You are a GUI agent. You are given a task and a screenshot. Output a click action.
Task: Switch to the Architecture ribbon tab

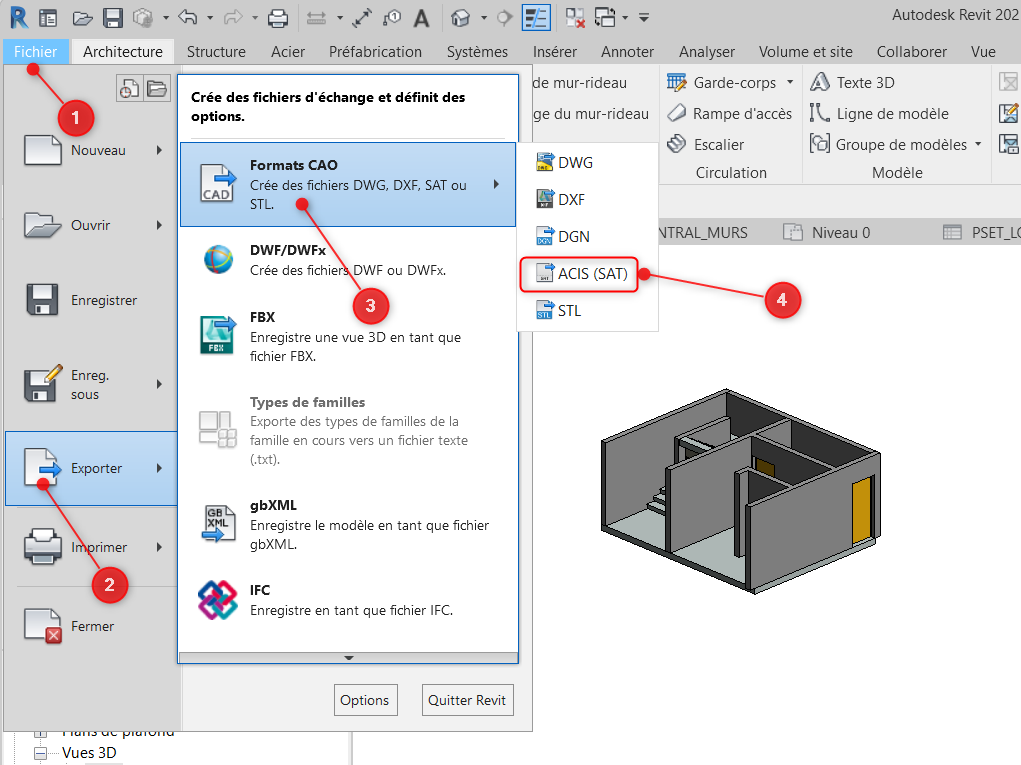coord(122,51)
